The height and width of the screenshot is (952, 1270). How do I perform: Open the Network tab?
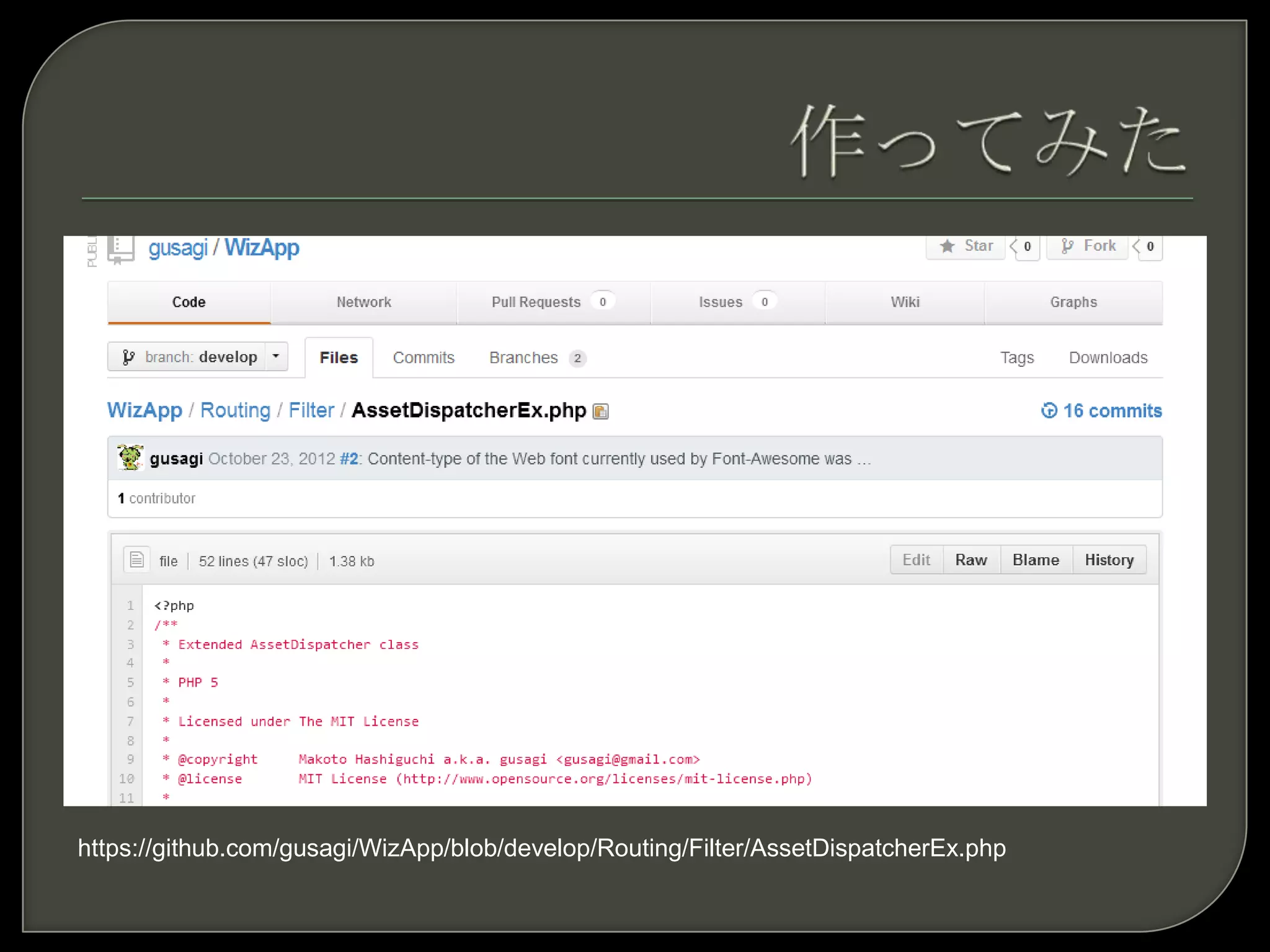point(364,302)
